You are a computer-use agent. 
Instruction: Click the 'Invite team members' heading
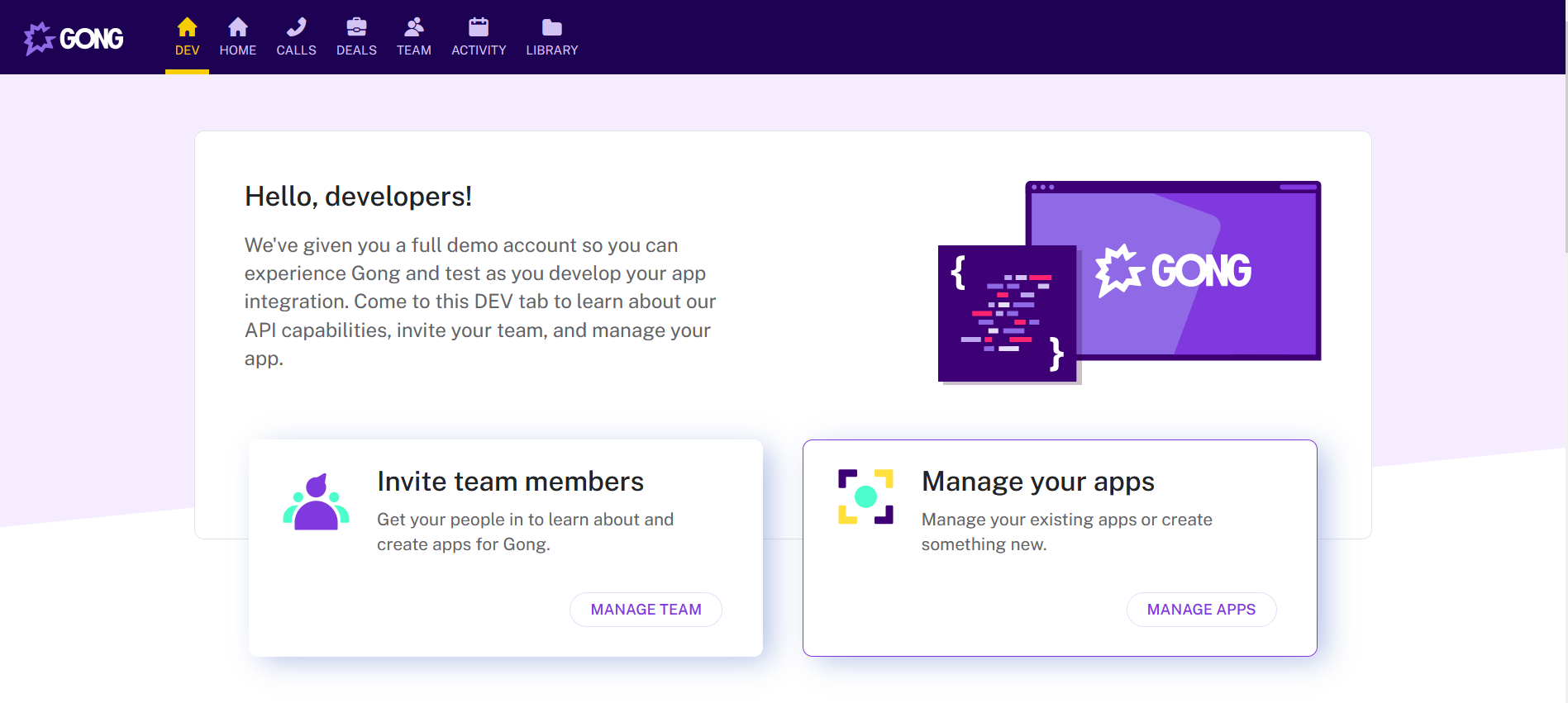510,482
